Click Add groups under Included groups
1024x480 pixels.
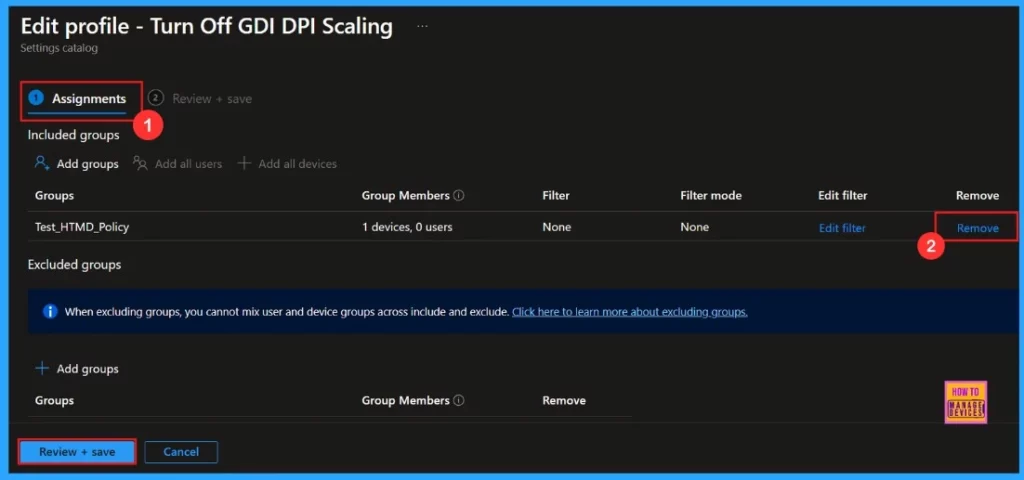click(88, 164)
